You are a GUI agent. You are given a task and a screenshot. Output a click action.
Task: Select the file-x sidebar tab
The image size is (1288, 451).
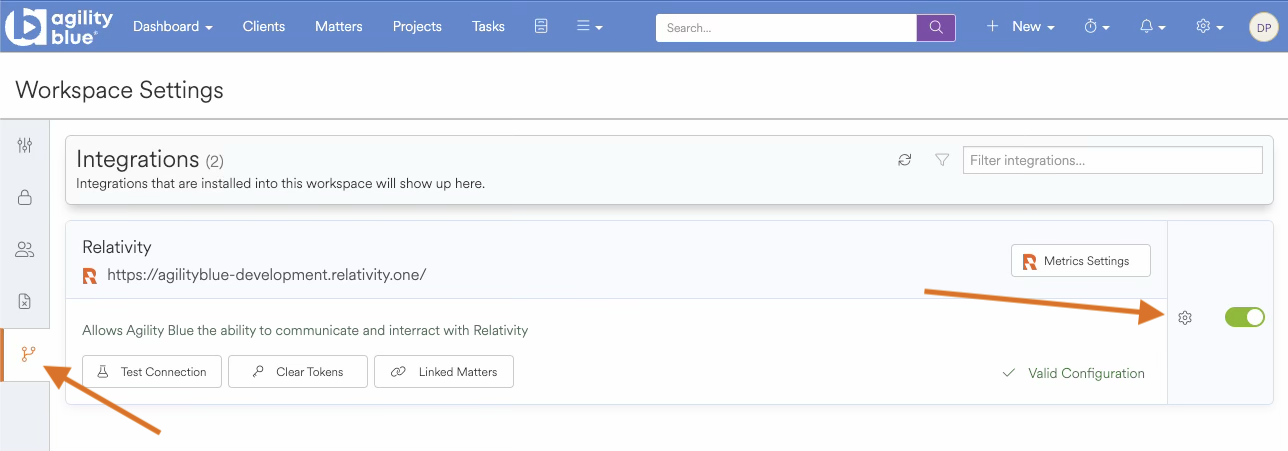pos(25,301)
